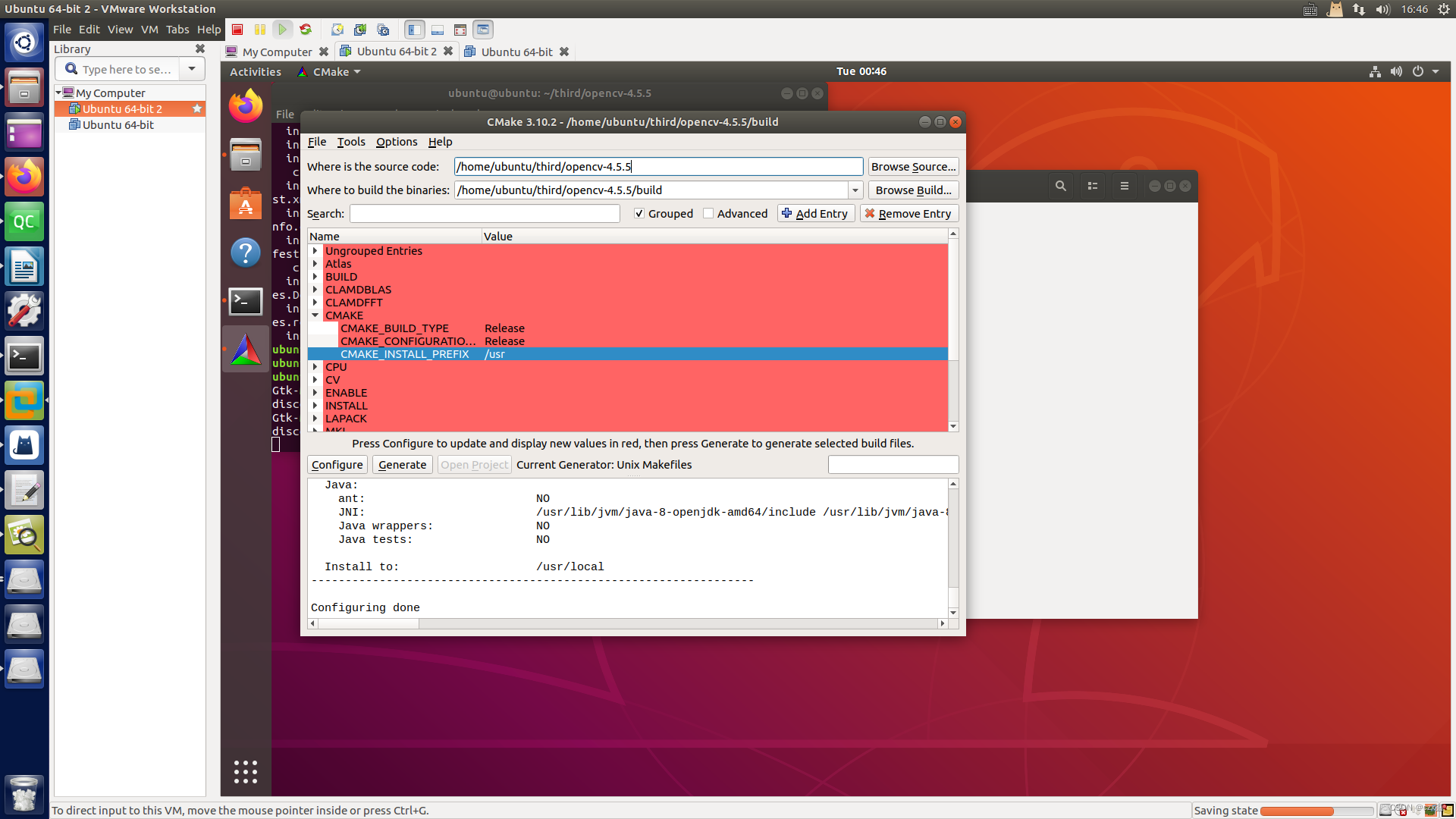This screenshot has width=1456, height=819.
Task: Click Activities in the guest top bar
Action: pos(256,71)
